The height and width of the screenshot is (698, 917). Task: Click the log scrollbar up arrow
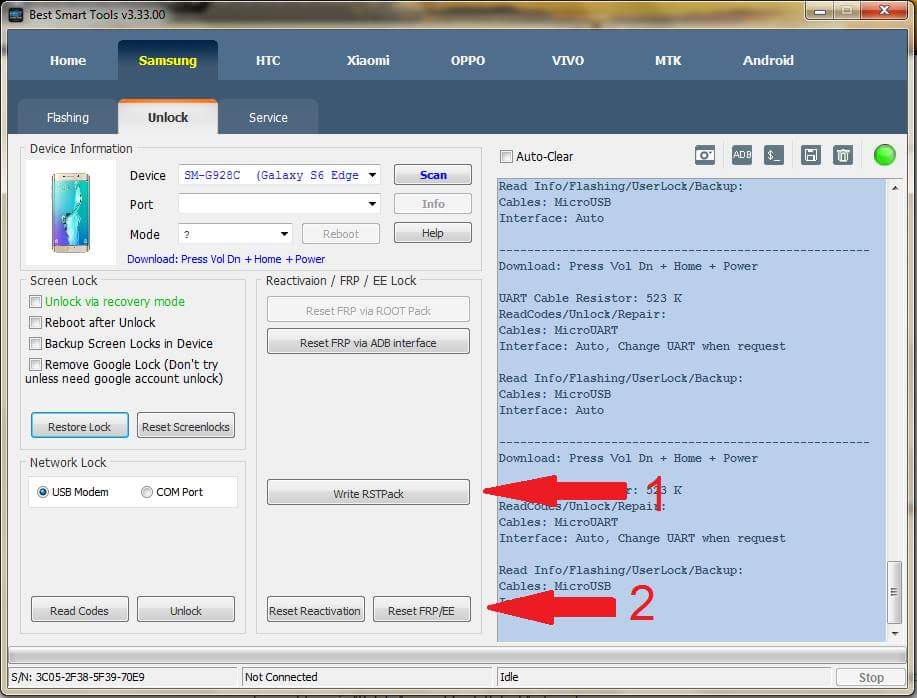pyautogui.click(x=894, y=188)
